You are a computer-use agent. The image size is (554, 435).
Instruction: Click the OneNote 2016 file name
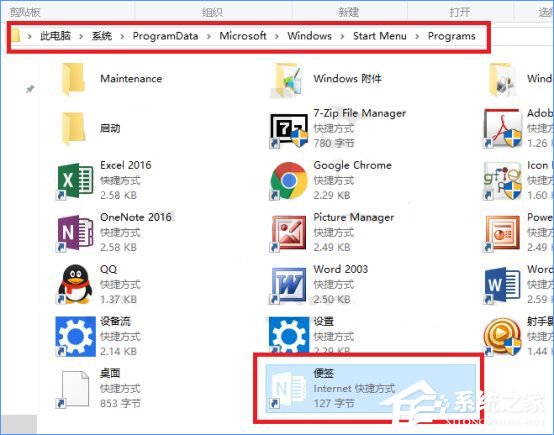(x=136, y=217)
